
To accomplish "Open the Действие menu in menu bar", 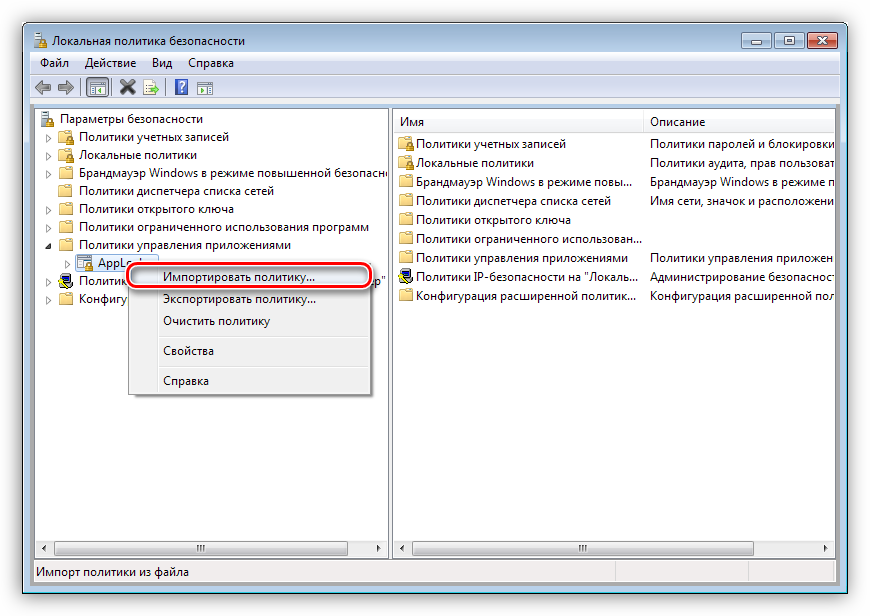I will pyautogui.click(x=110, y=63).
